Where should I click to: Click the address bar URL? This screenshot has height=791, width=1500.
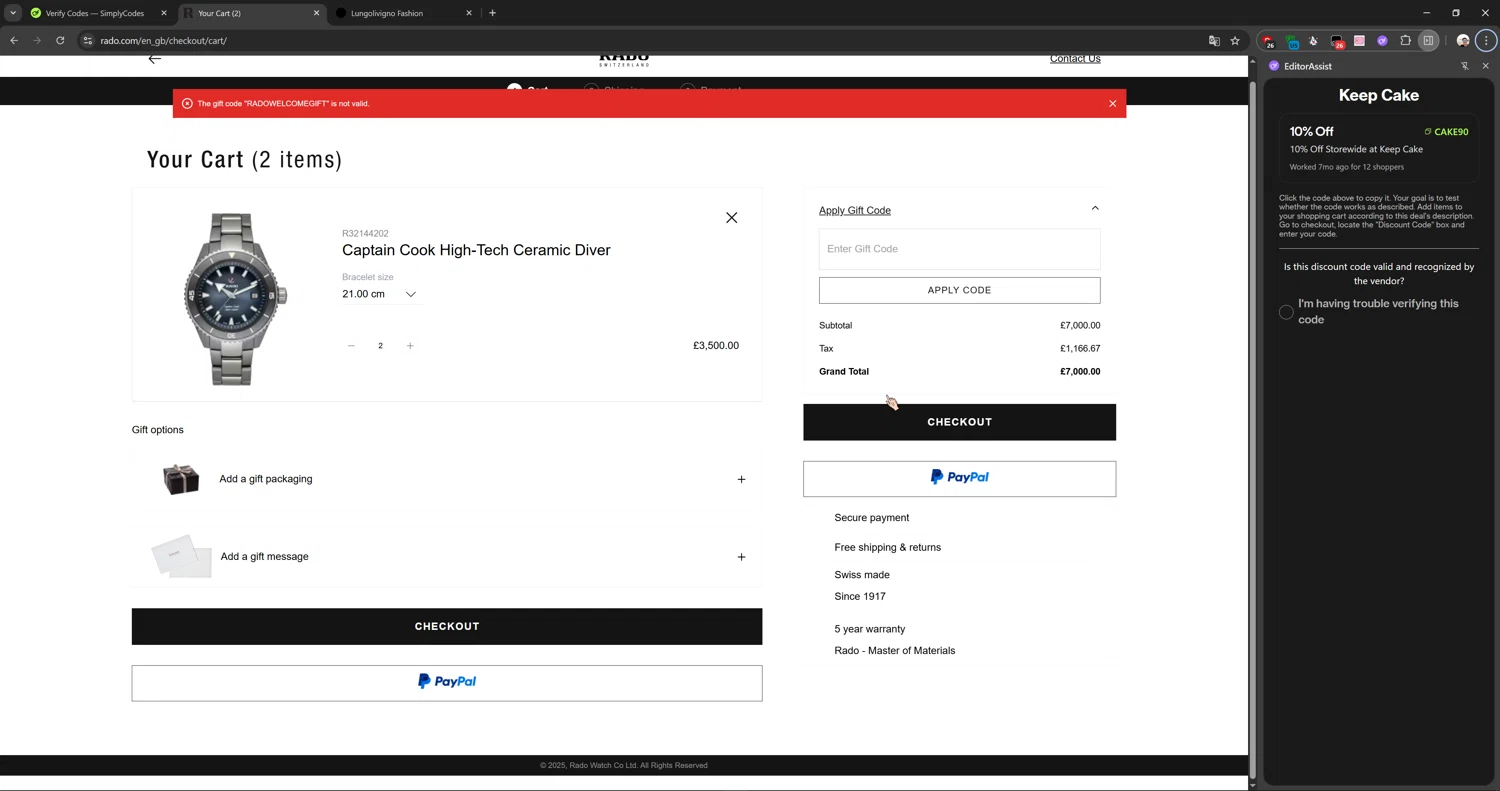[x=164, y=41]
